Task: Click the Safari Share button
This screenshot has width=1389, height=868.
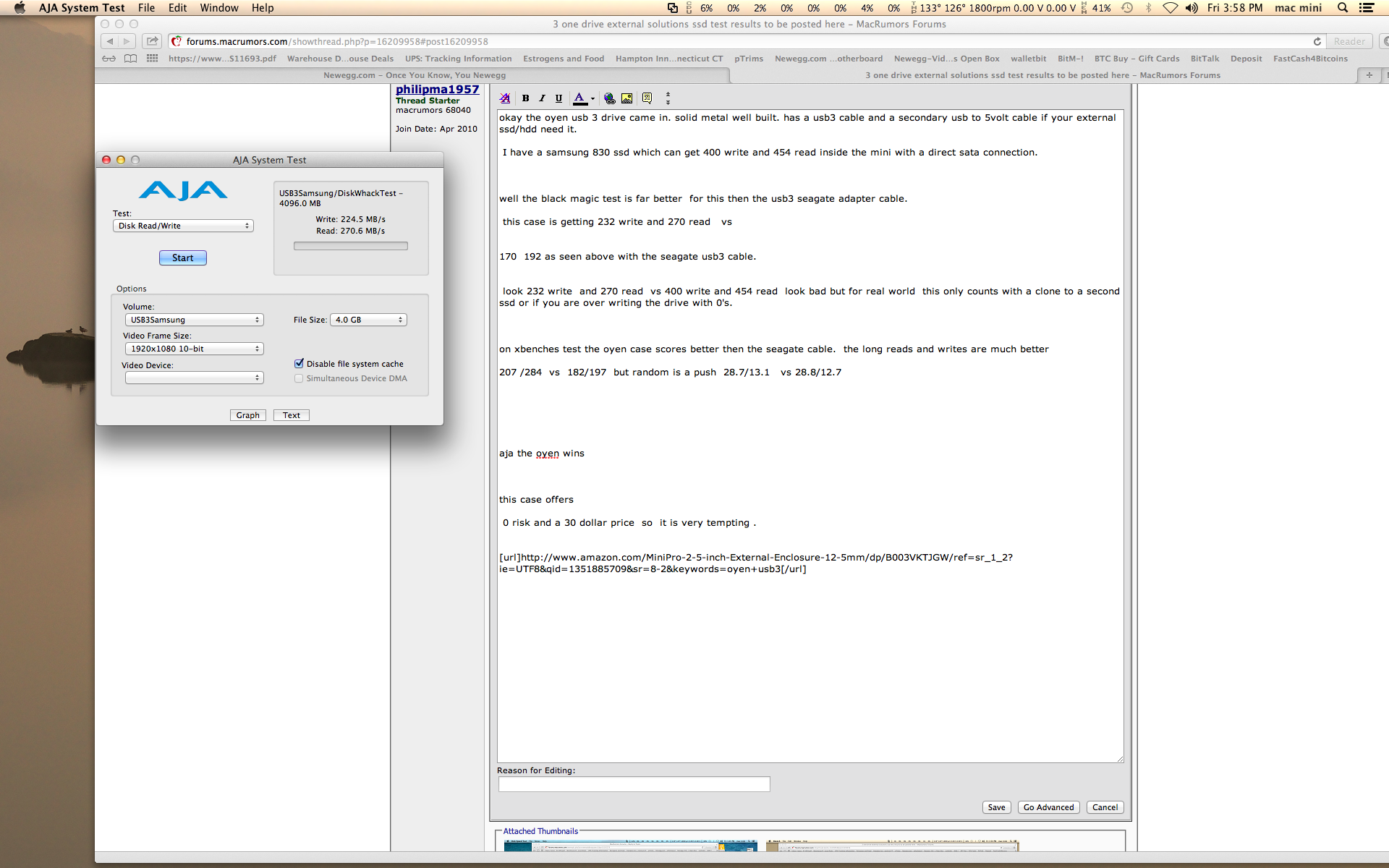Action: click(152, 41)
